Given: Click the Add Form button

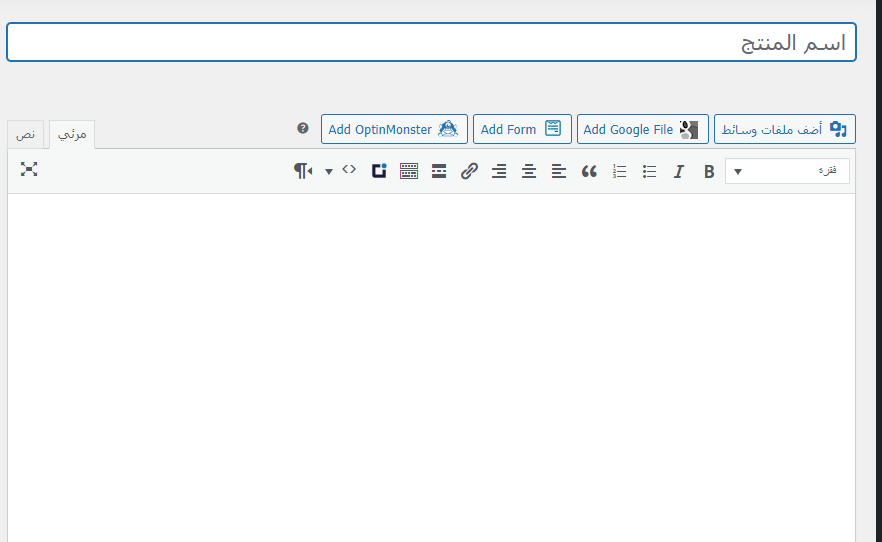Looking at the screenshot, I should 522,129.
